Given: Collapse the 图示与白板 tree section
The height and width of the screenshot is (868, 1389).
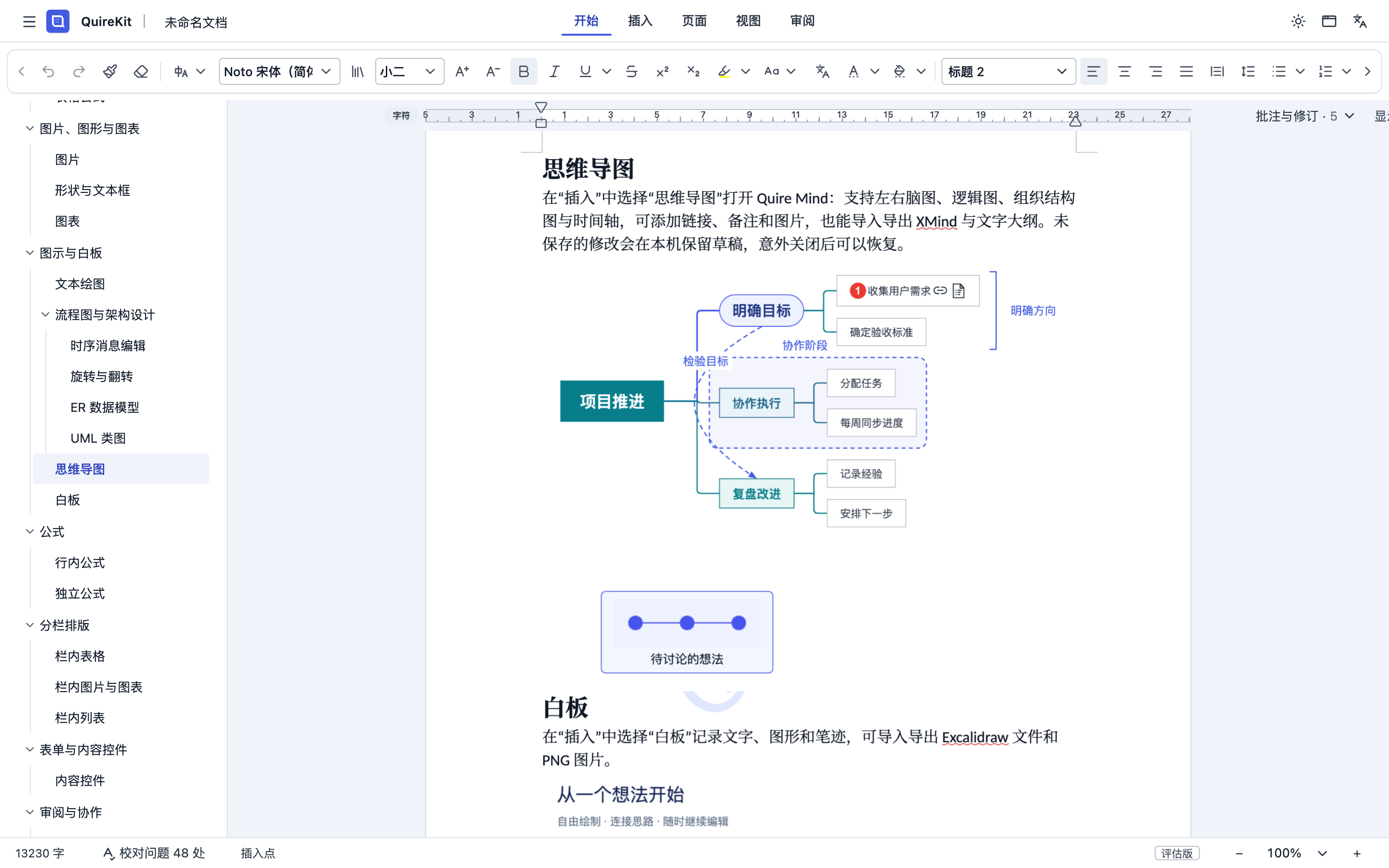Looking at the screenshot, I should tap(30, 253).
